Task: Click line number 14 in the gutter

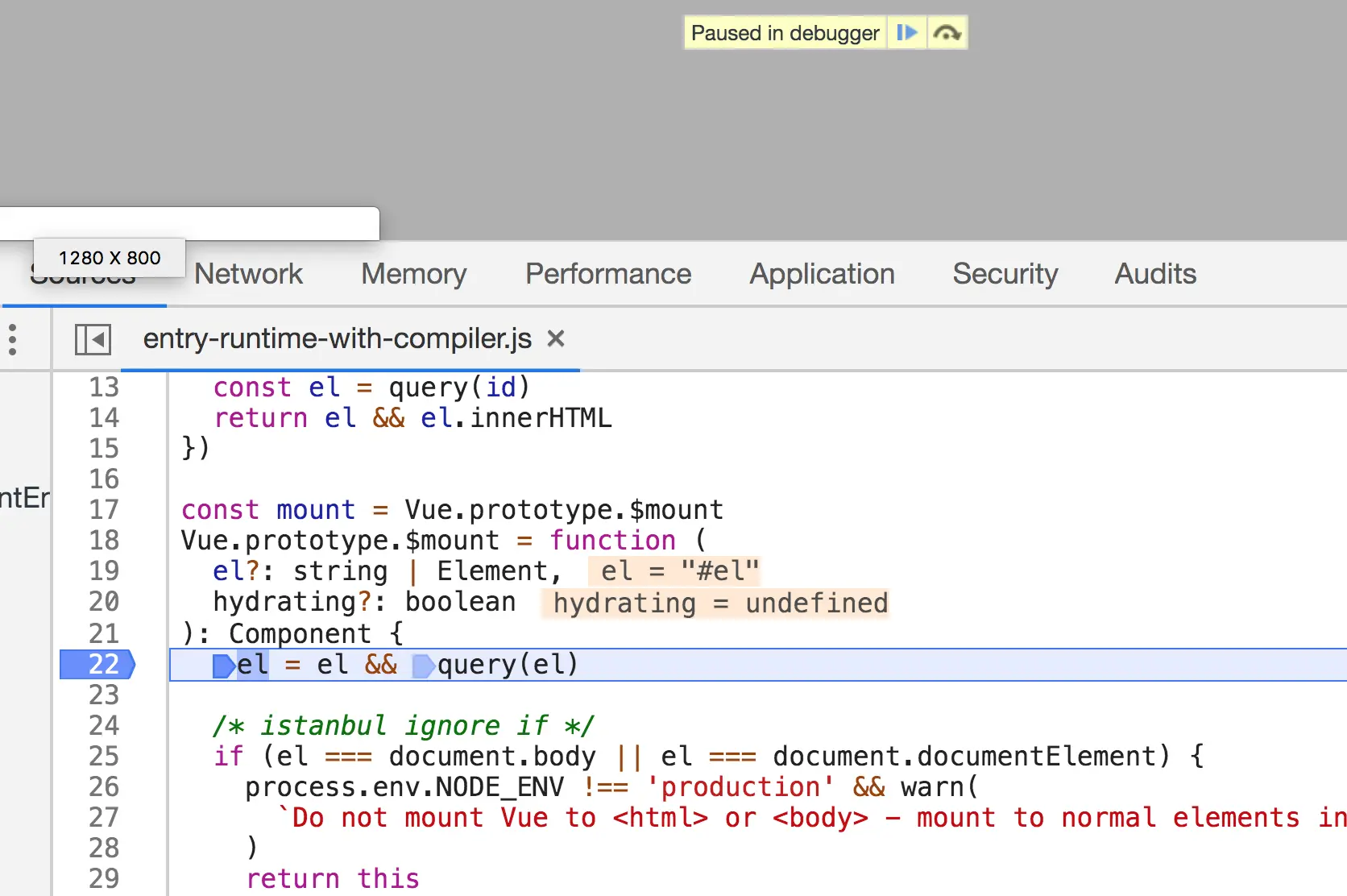Action: click(x=104, y=418)
